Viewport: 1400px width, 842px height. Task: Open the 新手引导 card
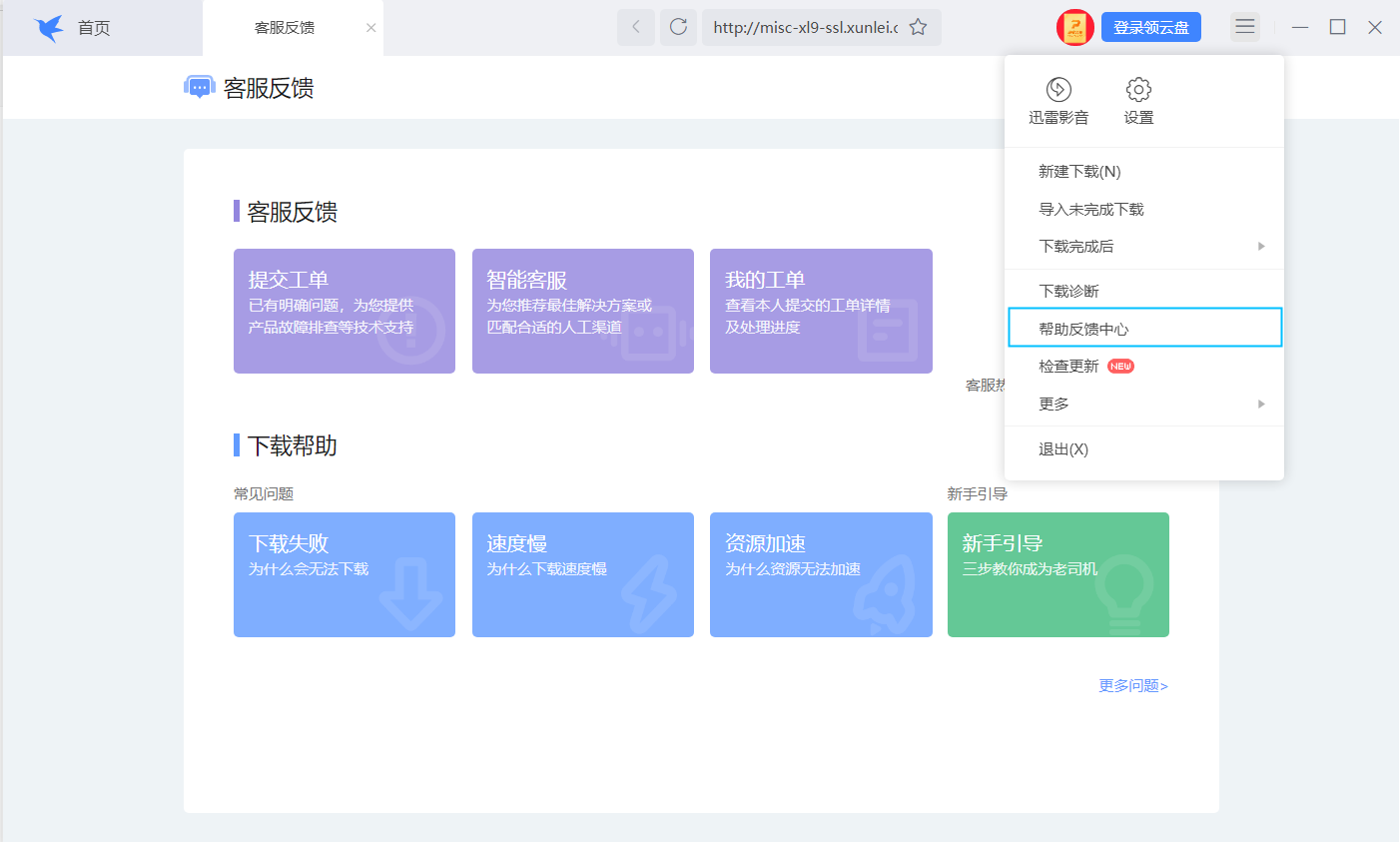1057,574
